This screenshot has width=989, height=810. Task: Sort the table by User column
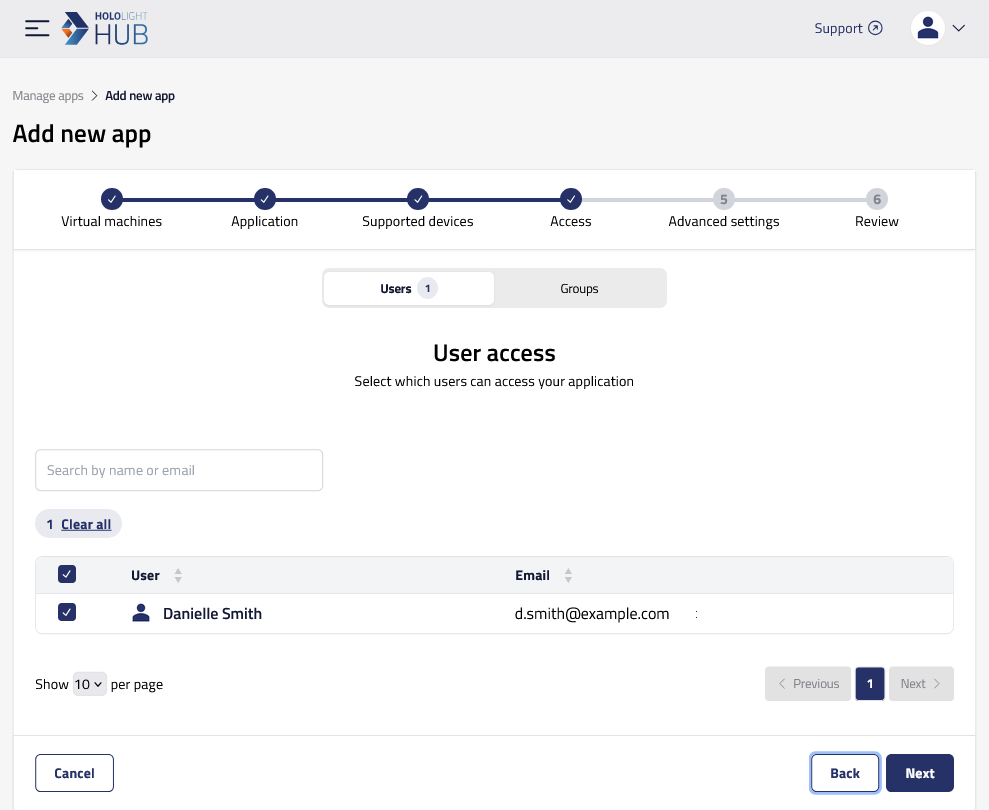click(178, 575)
